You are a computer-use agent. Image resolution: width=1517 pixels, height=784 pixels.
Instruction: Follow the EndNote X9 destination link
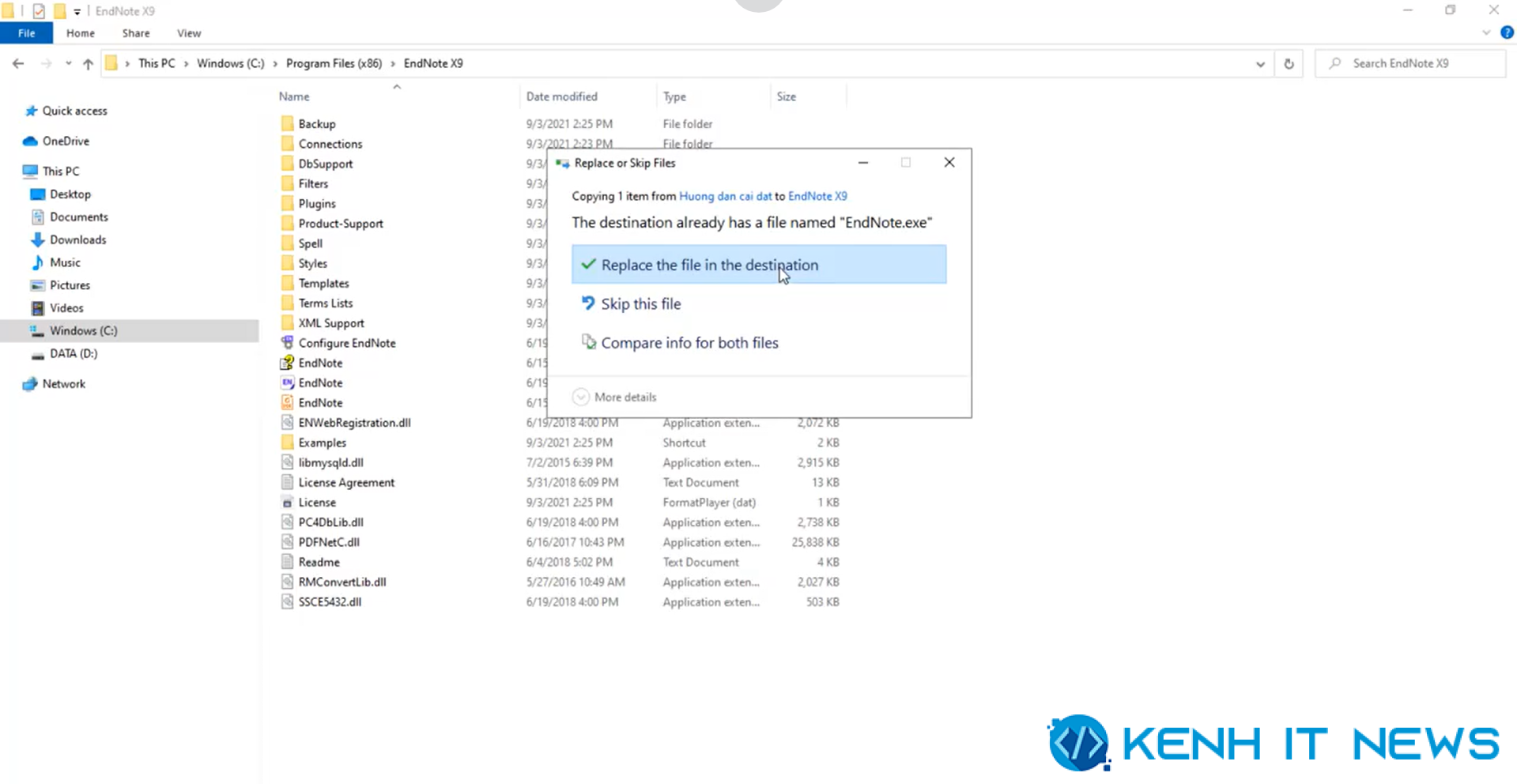817,196
